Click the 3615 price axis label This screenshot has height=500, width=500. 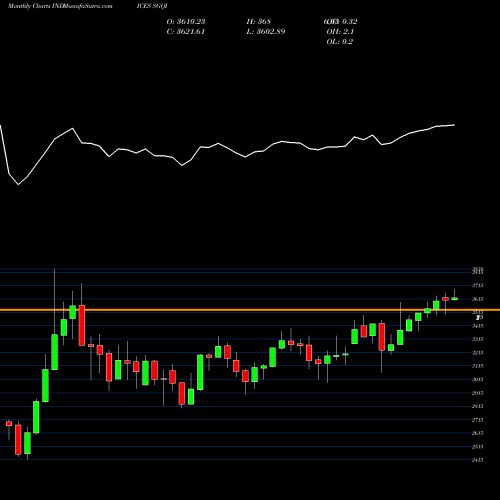click(478, 299)
